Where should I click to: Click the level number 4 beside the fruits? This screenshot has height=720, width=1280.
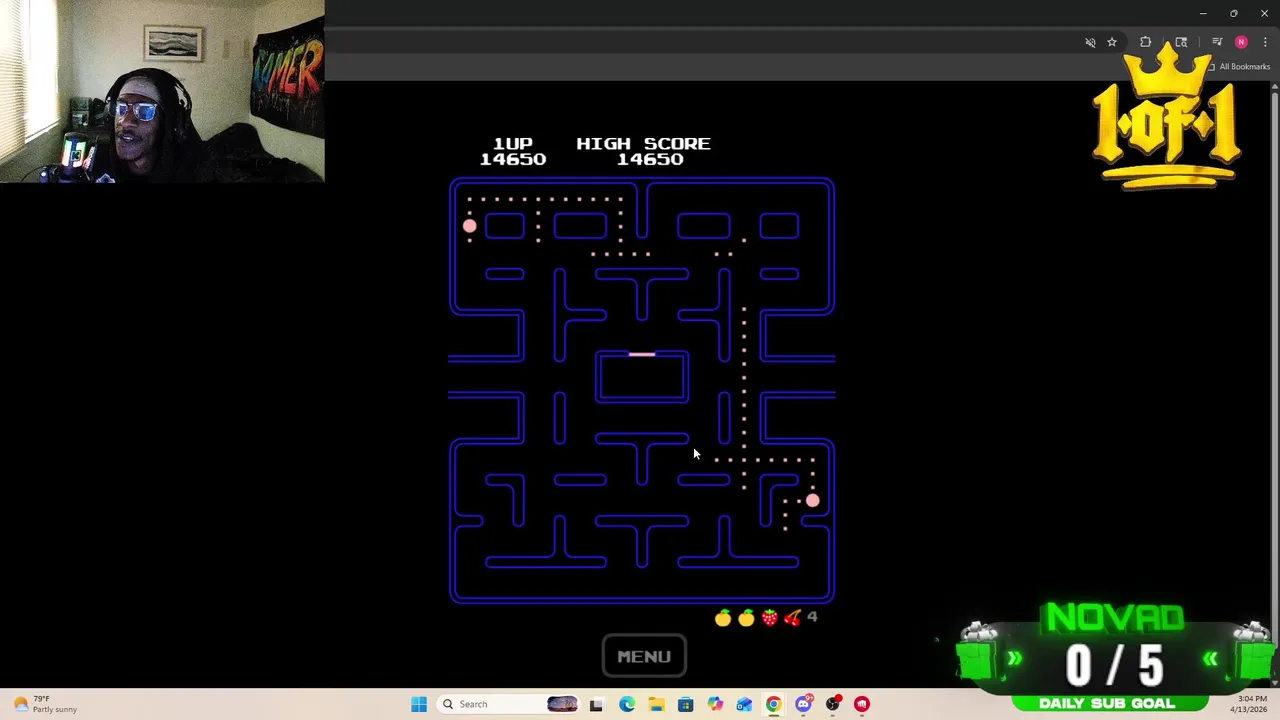coord(812,617)
